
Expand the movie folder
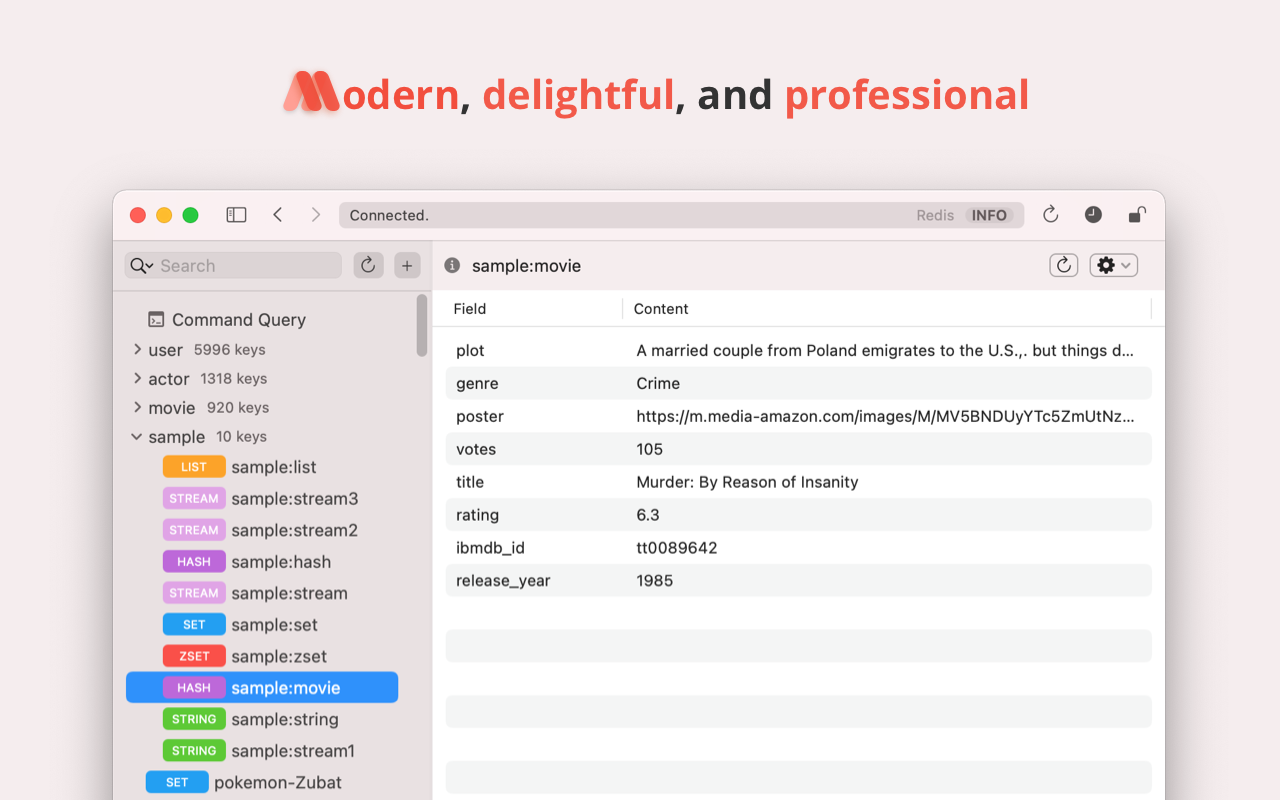pyautogui.click(x=137, y=408)
